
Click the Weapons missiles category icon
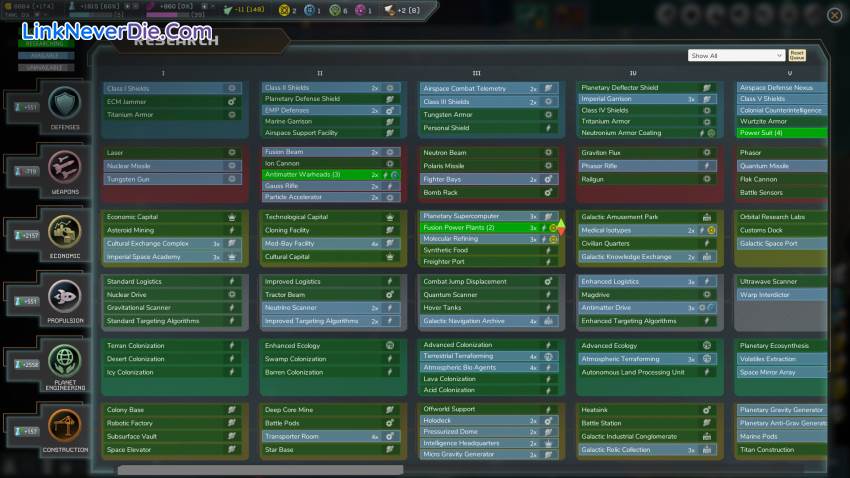(x=65, y=165)
